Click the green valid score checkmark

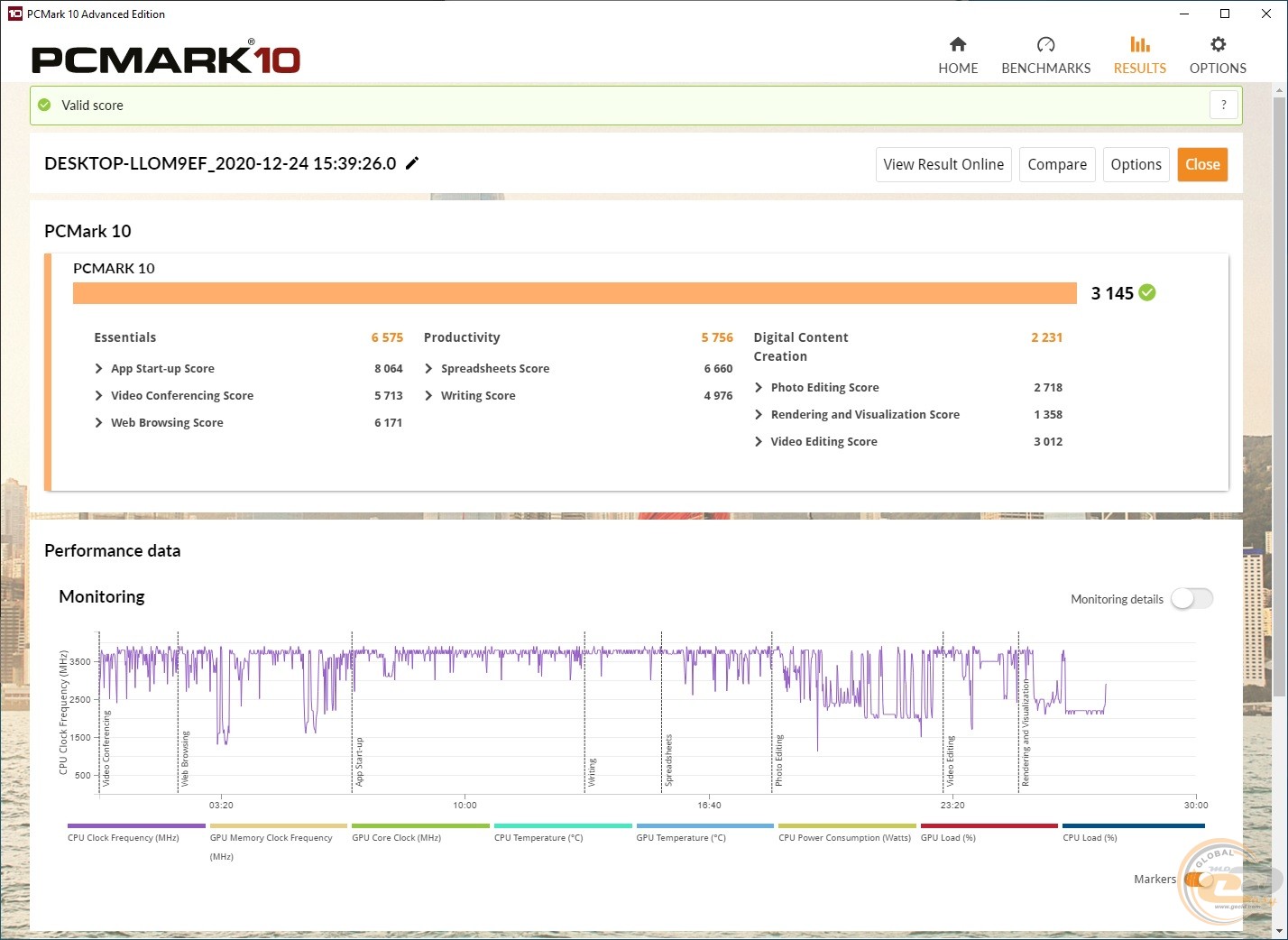[44, 106]
